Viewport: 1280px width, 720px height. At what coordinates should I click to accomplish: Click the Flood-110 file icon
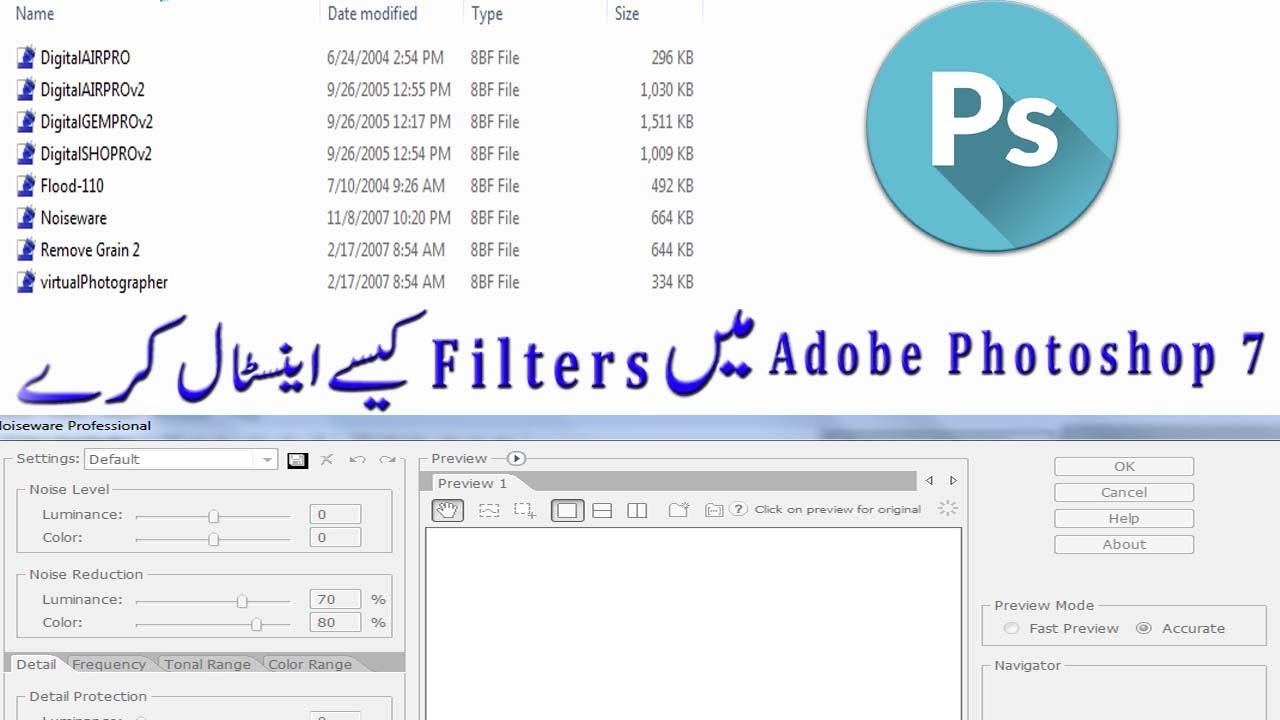pos(26,185)
